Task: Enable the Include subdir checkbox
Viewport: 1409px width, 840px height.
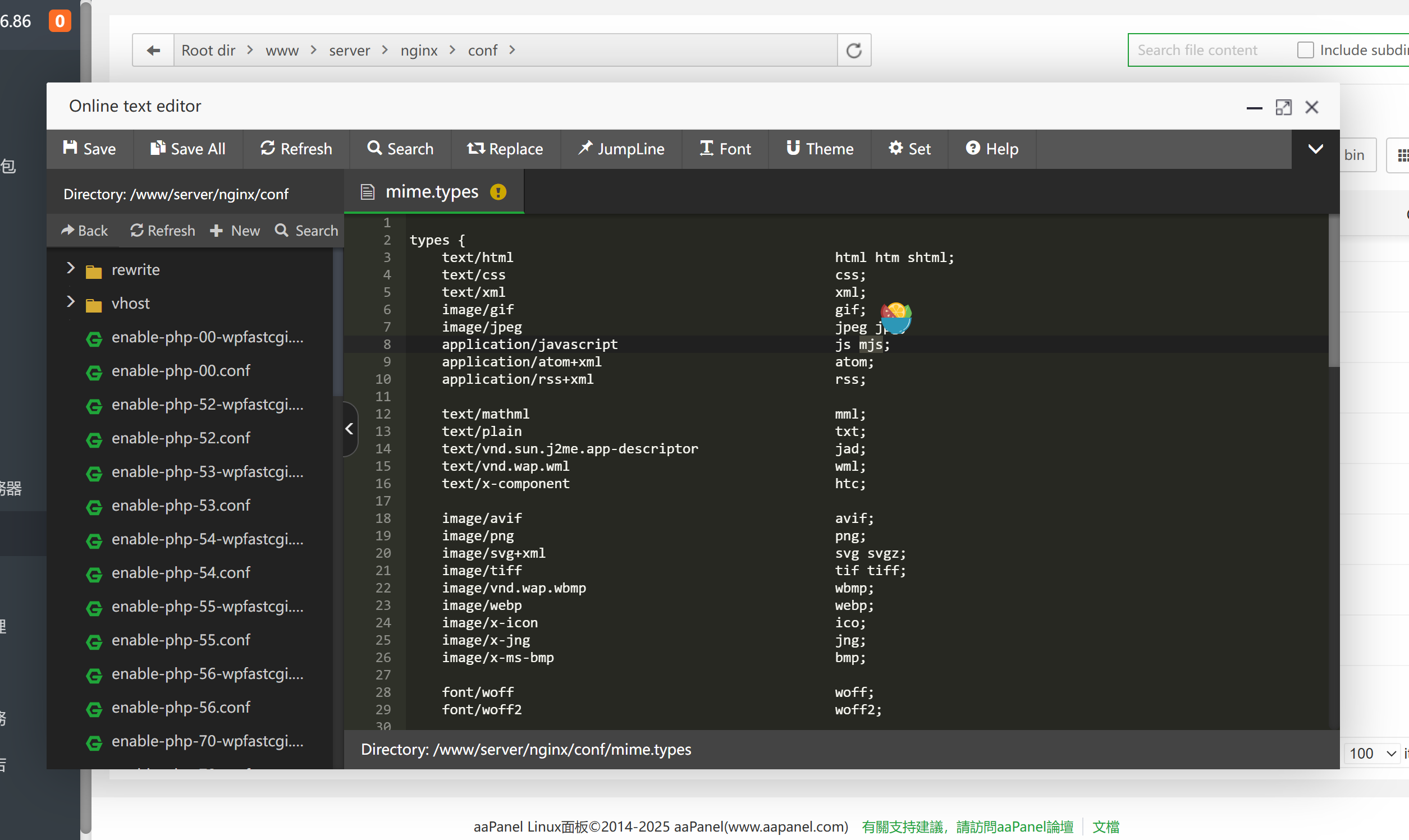Action: pyautogui.click(x=1305, y=51)
